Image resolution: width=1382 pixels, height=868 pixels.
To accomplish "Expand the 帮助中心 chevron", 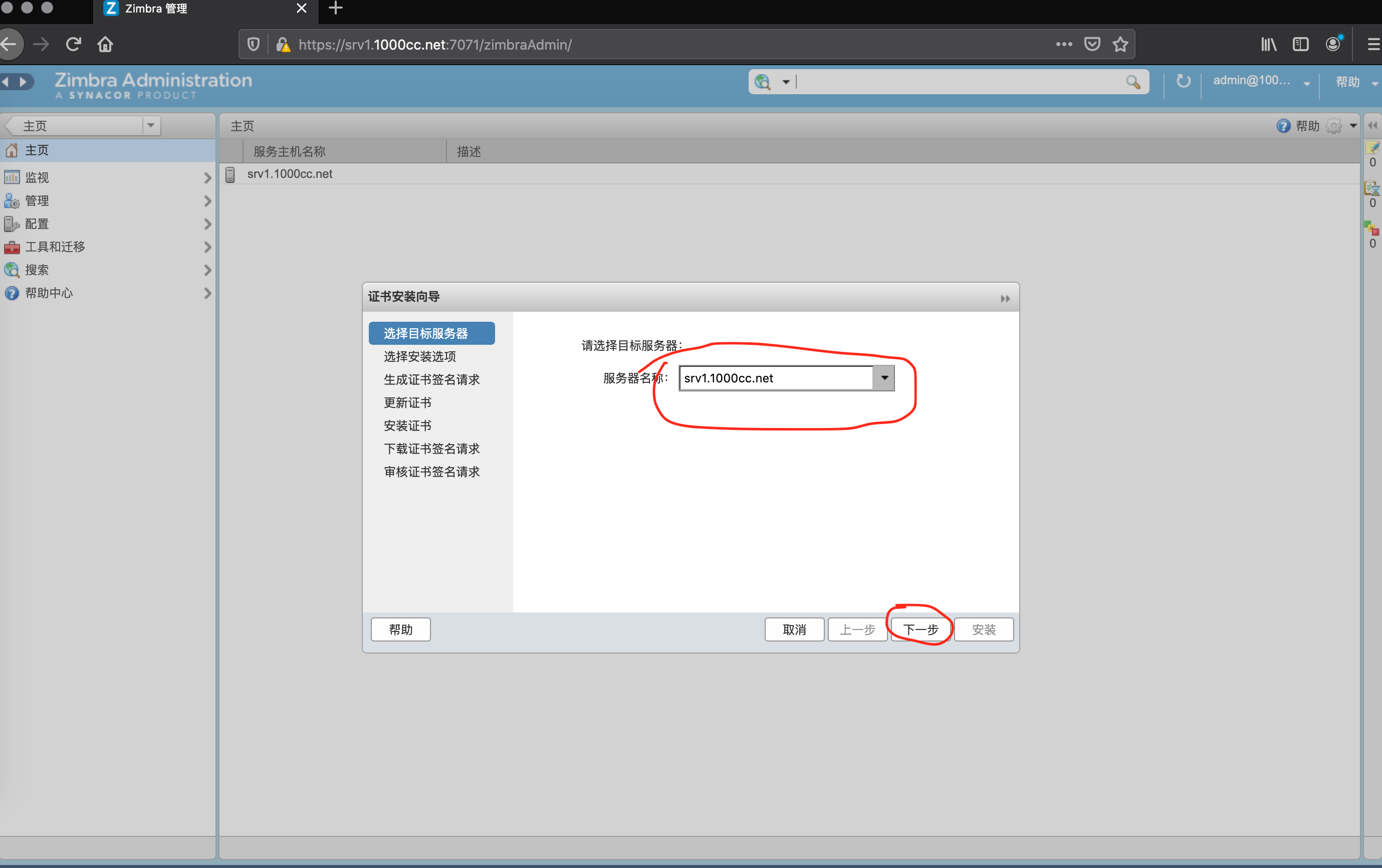I will click(x=207, y=293).
